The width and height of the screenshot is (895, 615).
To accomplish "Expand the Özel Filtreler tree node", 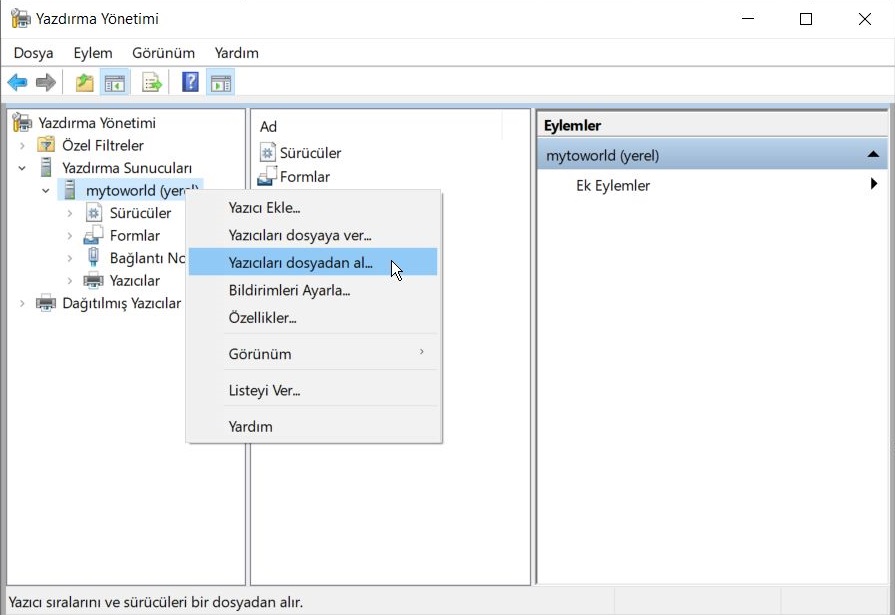I will [22, 146].
